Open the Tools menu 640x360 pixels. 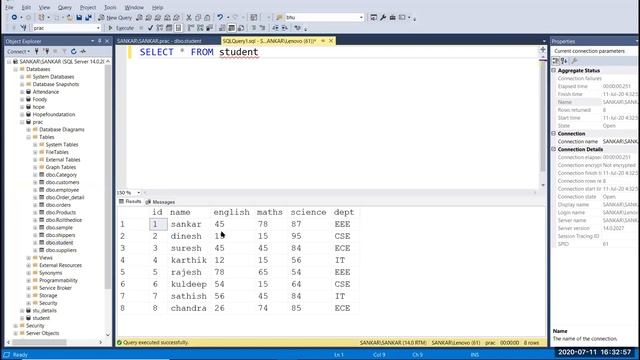[110, 7]
